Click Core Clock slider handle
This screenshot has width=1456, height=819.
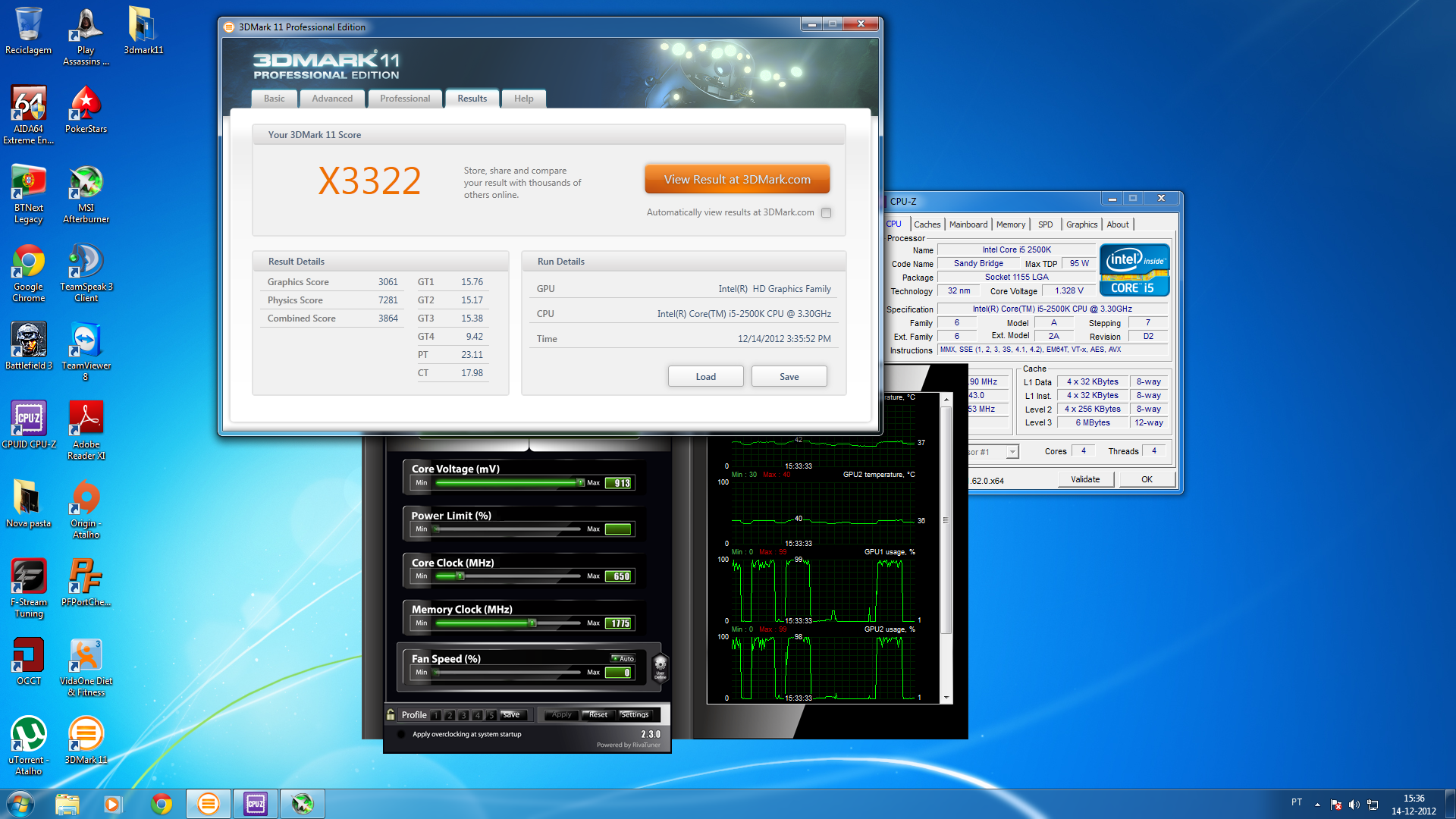[x=460, y=576]
